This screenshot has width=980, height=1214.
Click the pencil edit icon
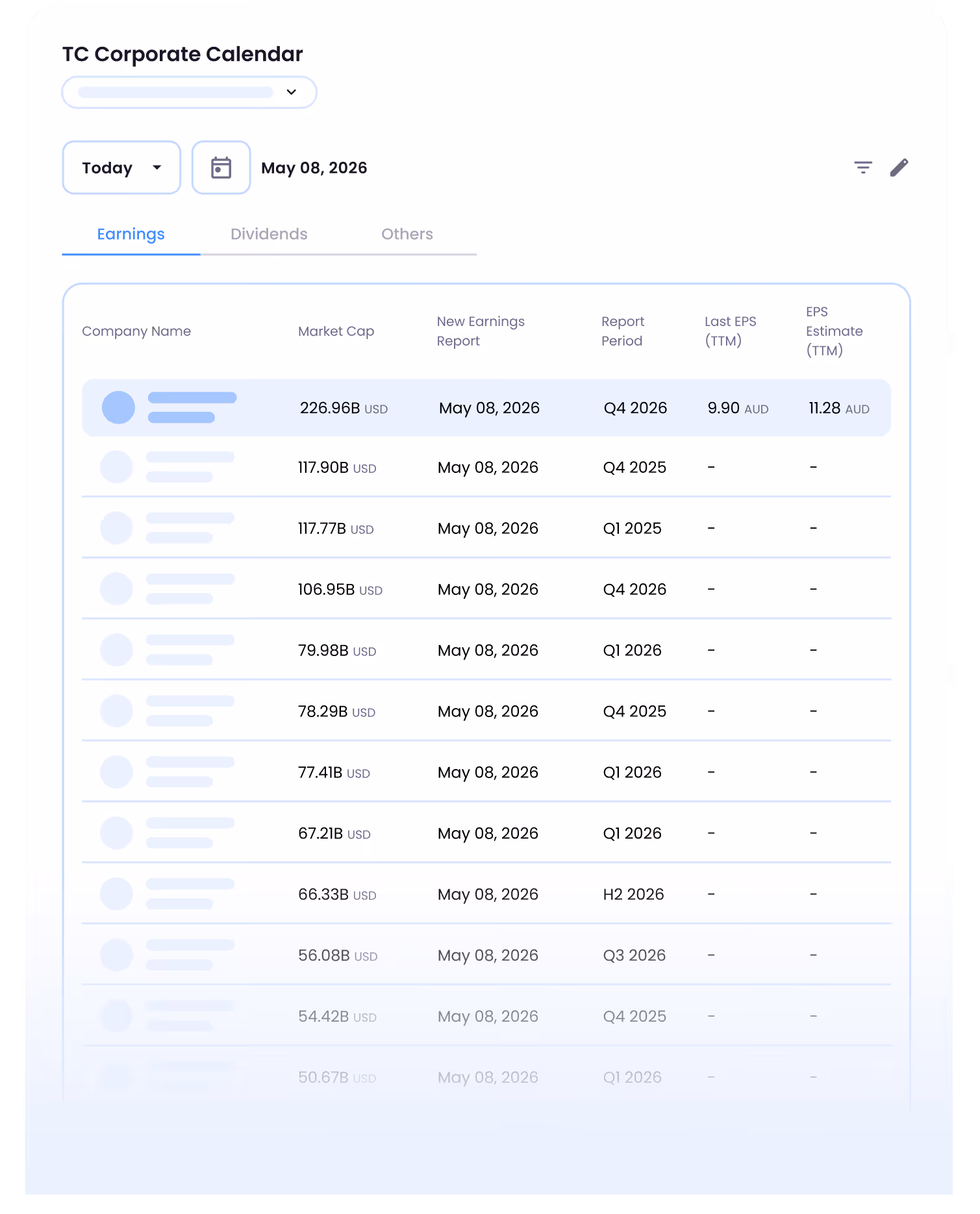tap(899, 168)
